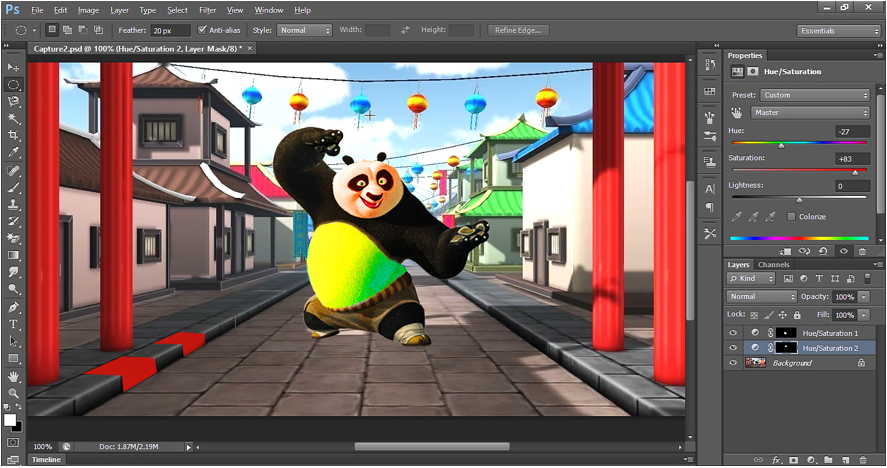Toggle adjustment visibility eye in Properties

843,251
